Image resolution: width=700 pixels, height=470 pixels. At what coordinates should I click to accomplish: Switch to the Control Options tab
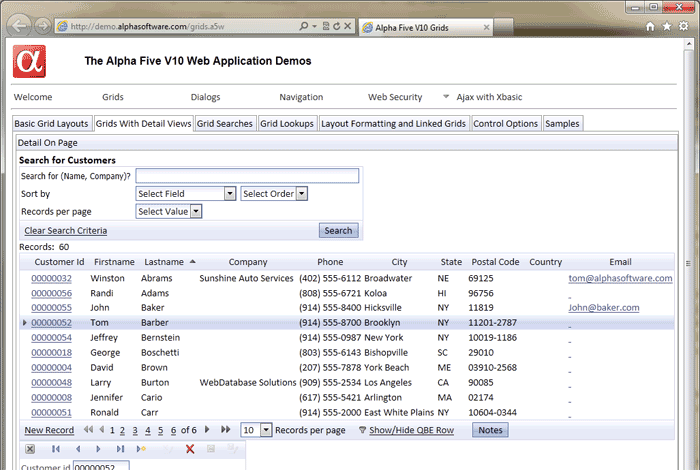[505, 124]
